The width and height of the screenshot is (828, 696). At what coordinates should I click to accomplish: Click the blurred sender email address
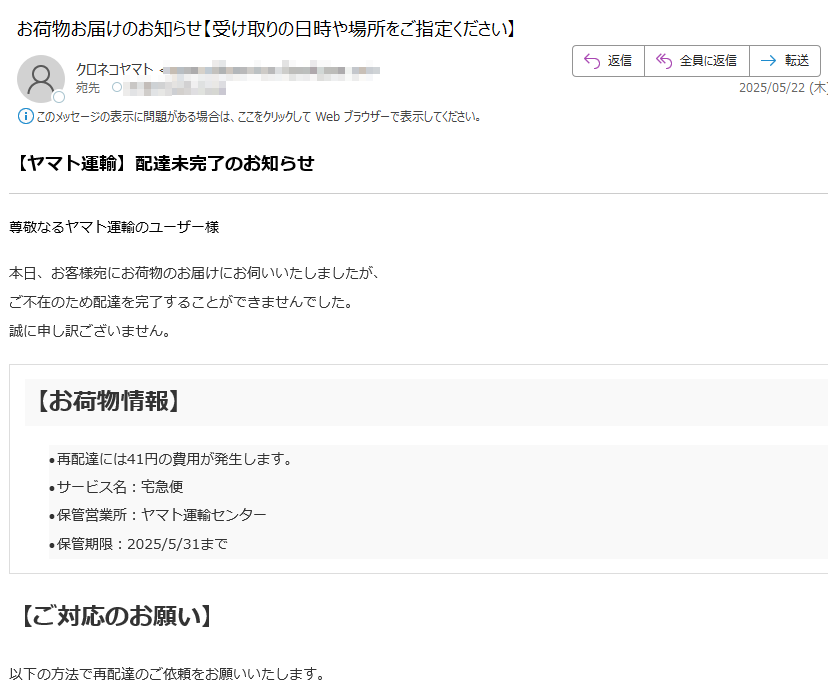[270, 70]
